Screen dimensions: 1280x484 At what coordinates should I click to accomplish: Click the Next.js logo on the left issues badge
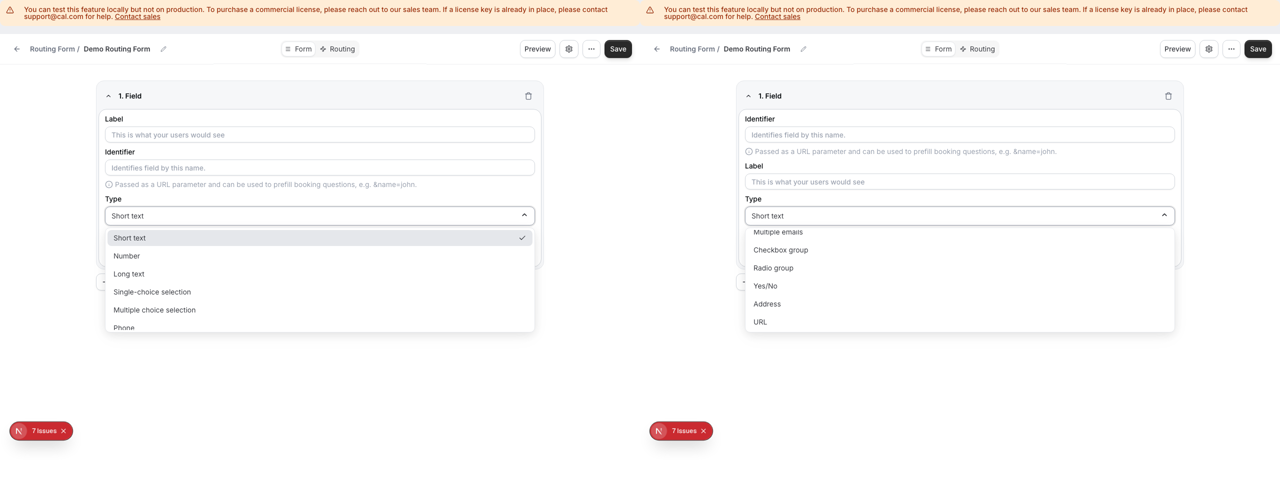(20, 431)
